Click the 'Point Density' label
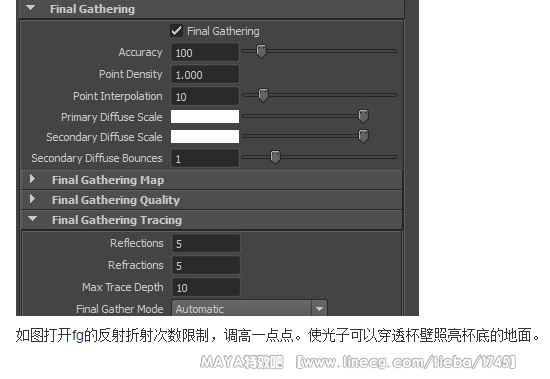 click(130, 74)
